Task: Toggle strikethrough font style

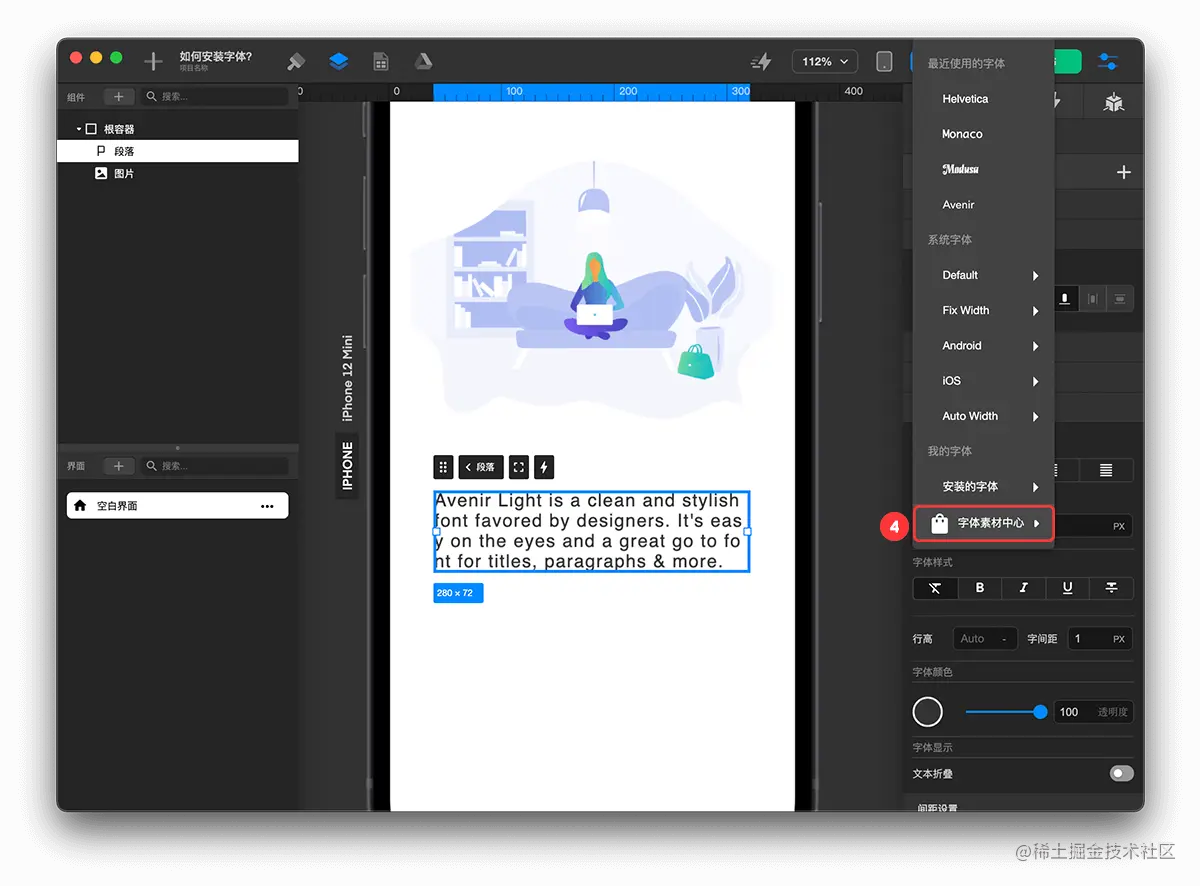Action: [1111, 588]
